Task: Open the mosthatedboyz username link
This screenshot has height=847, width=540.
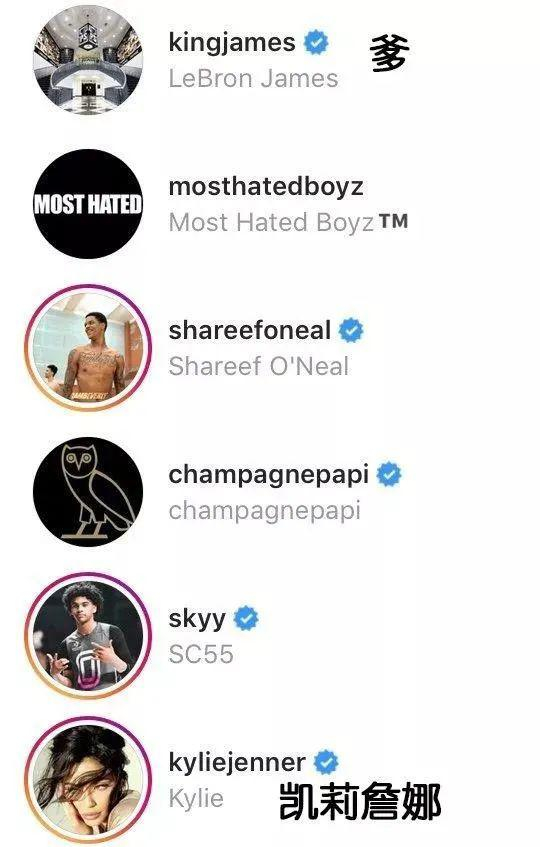Action: point(266,187)
